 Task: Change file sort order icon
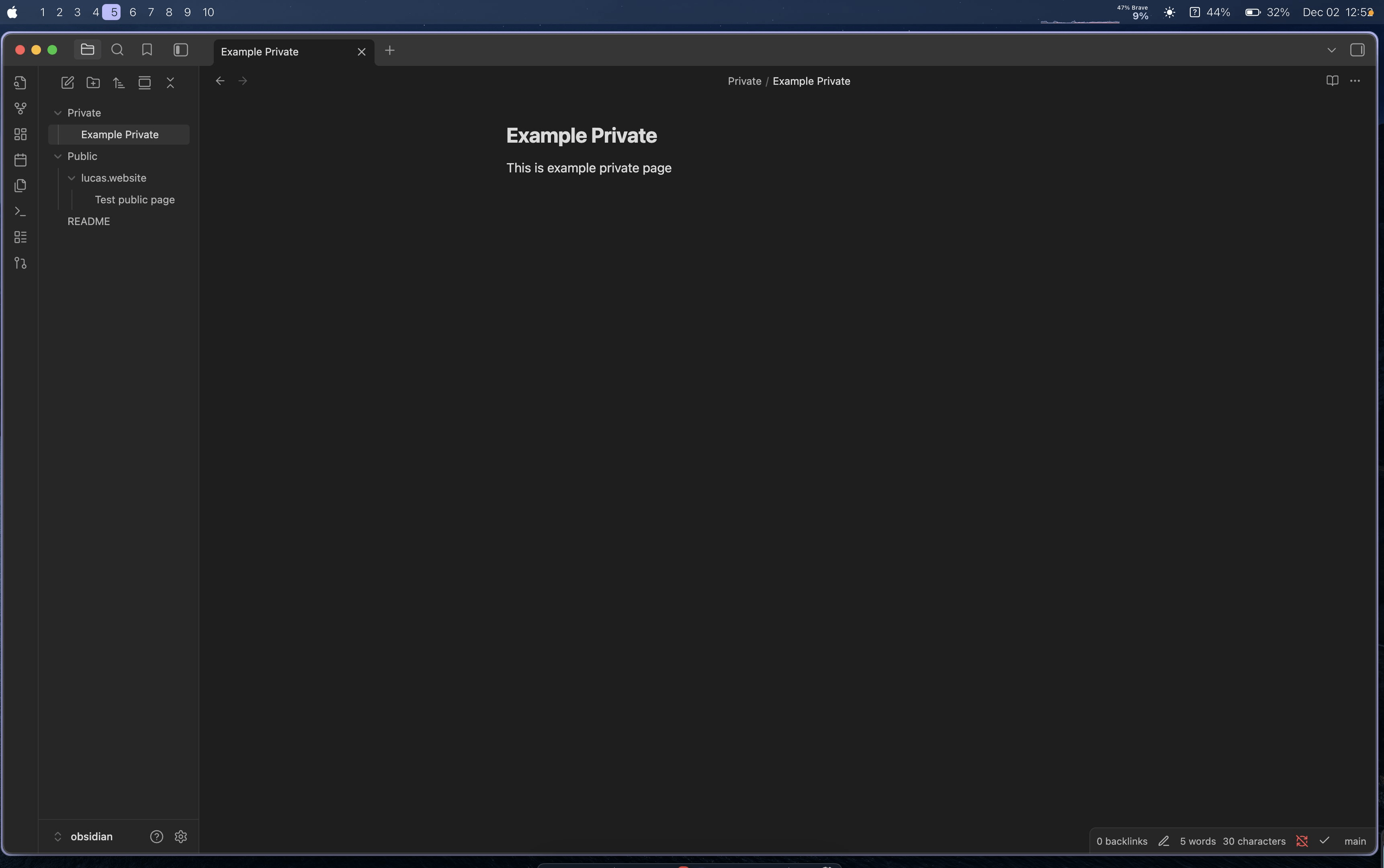[x=119, y=83]
